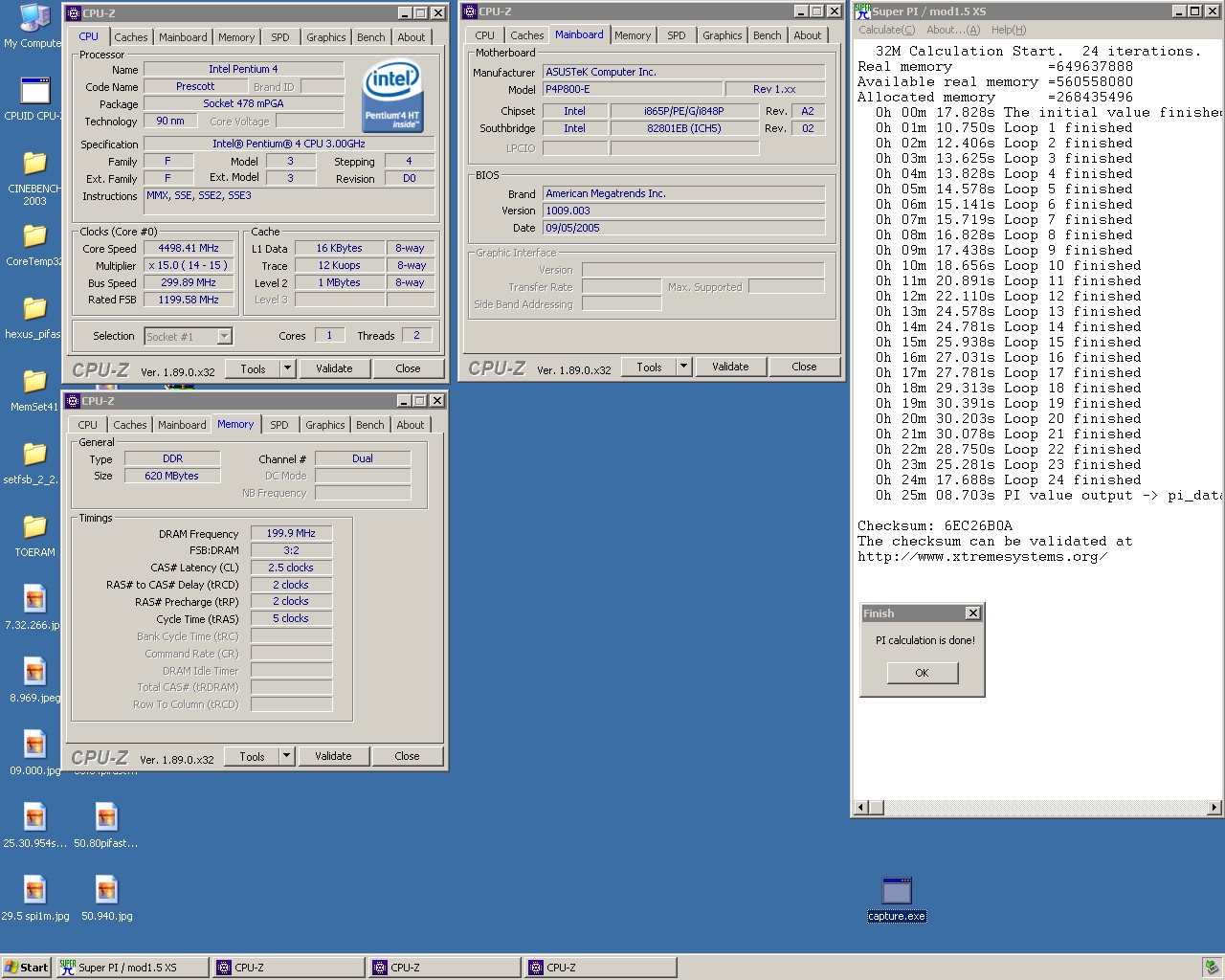Click Validate in CPU tab window
1225x980 pixels.
(x=334, y=368)
